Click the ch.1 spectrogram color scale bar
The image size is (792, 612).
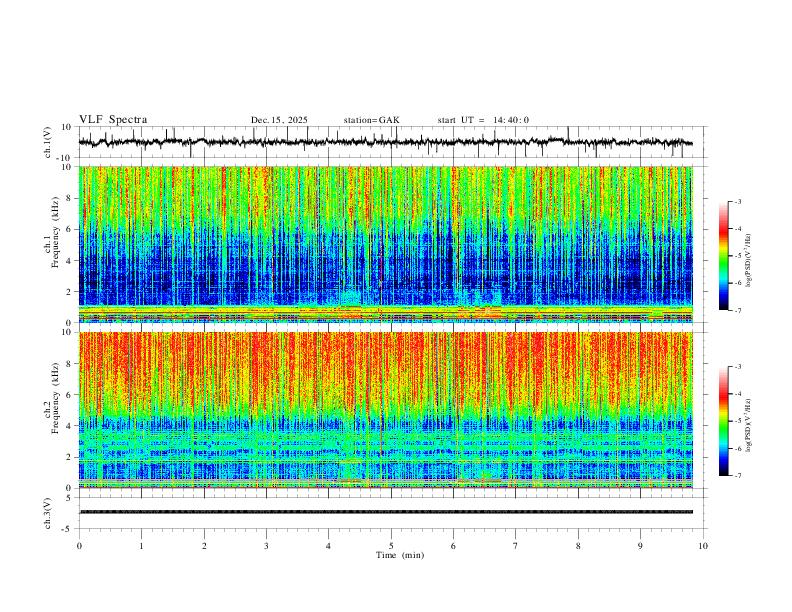724,256
